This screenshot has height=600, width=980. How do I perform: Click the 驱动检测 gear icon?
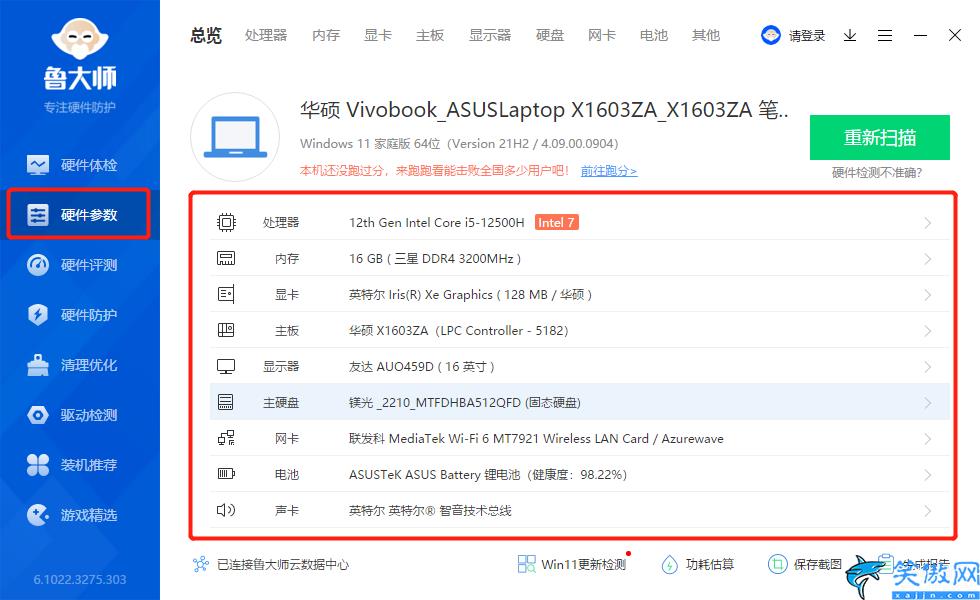[x=38, y=415]
